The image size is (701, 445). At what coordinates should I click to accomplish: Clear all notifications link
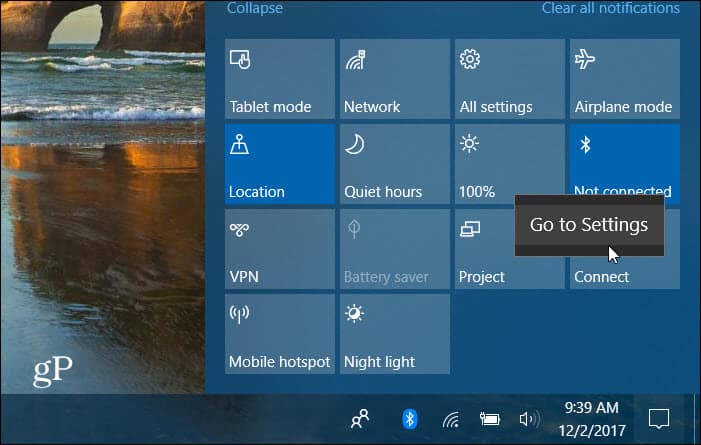(x=611, y=8)
